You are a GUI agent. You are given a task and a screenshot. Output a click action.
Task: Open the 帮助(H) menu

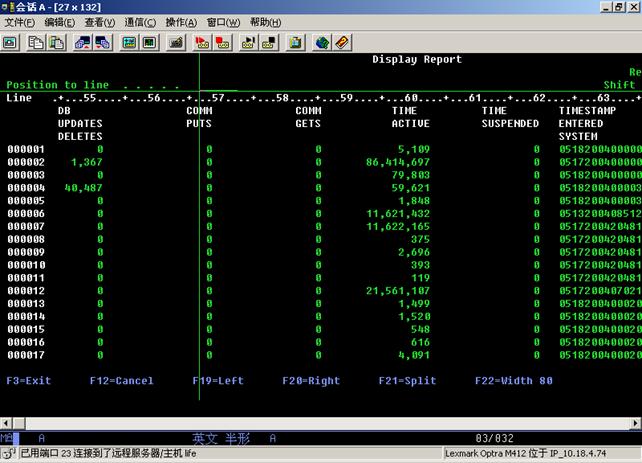(265, 23)
